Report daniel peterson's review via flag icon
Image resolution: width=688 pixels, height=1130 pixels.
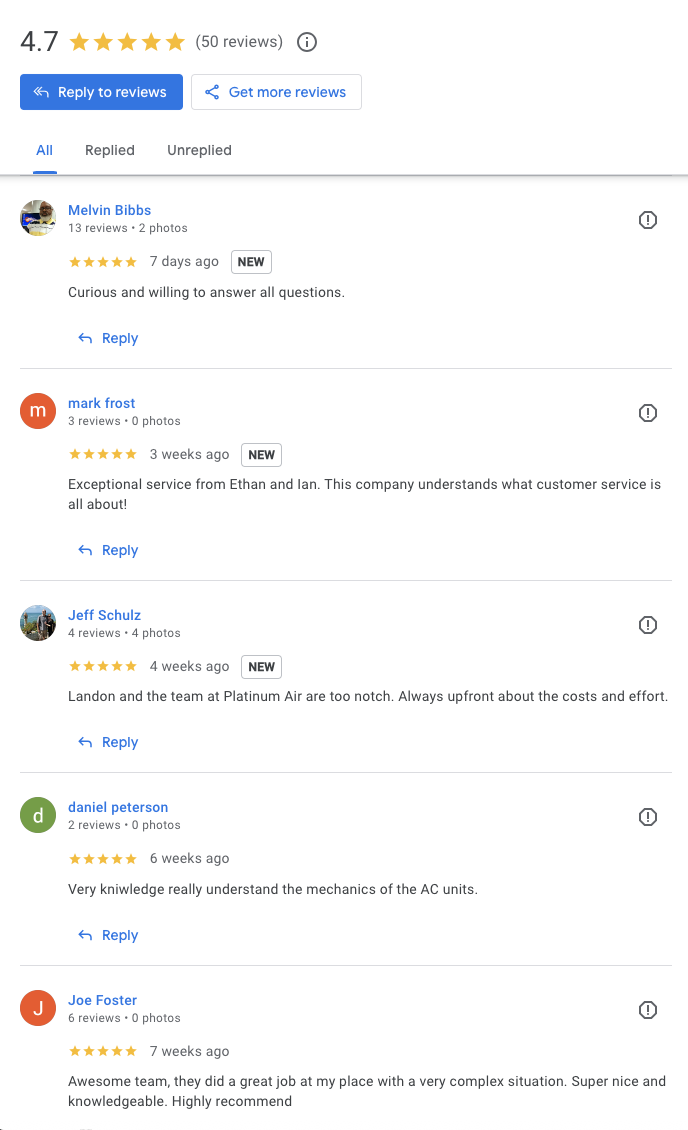(647, 817)
